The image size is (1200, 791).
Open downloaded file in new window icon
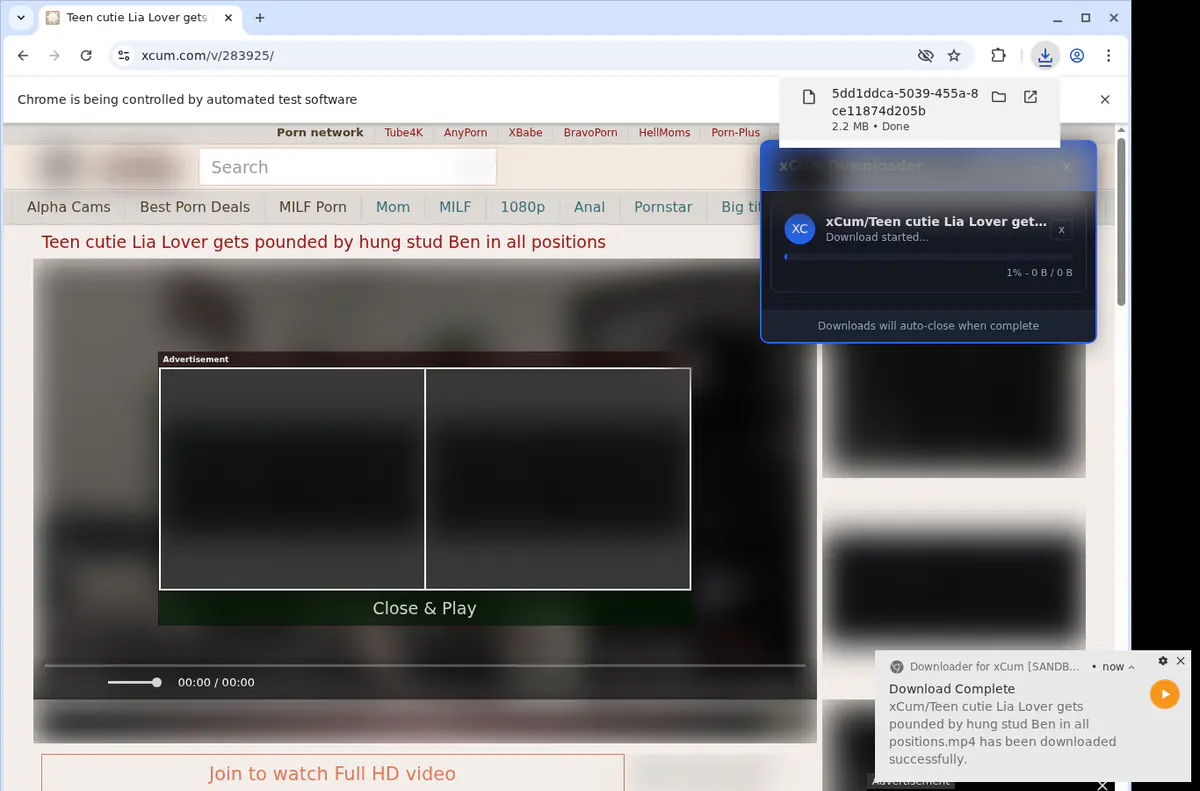1030,97
